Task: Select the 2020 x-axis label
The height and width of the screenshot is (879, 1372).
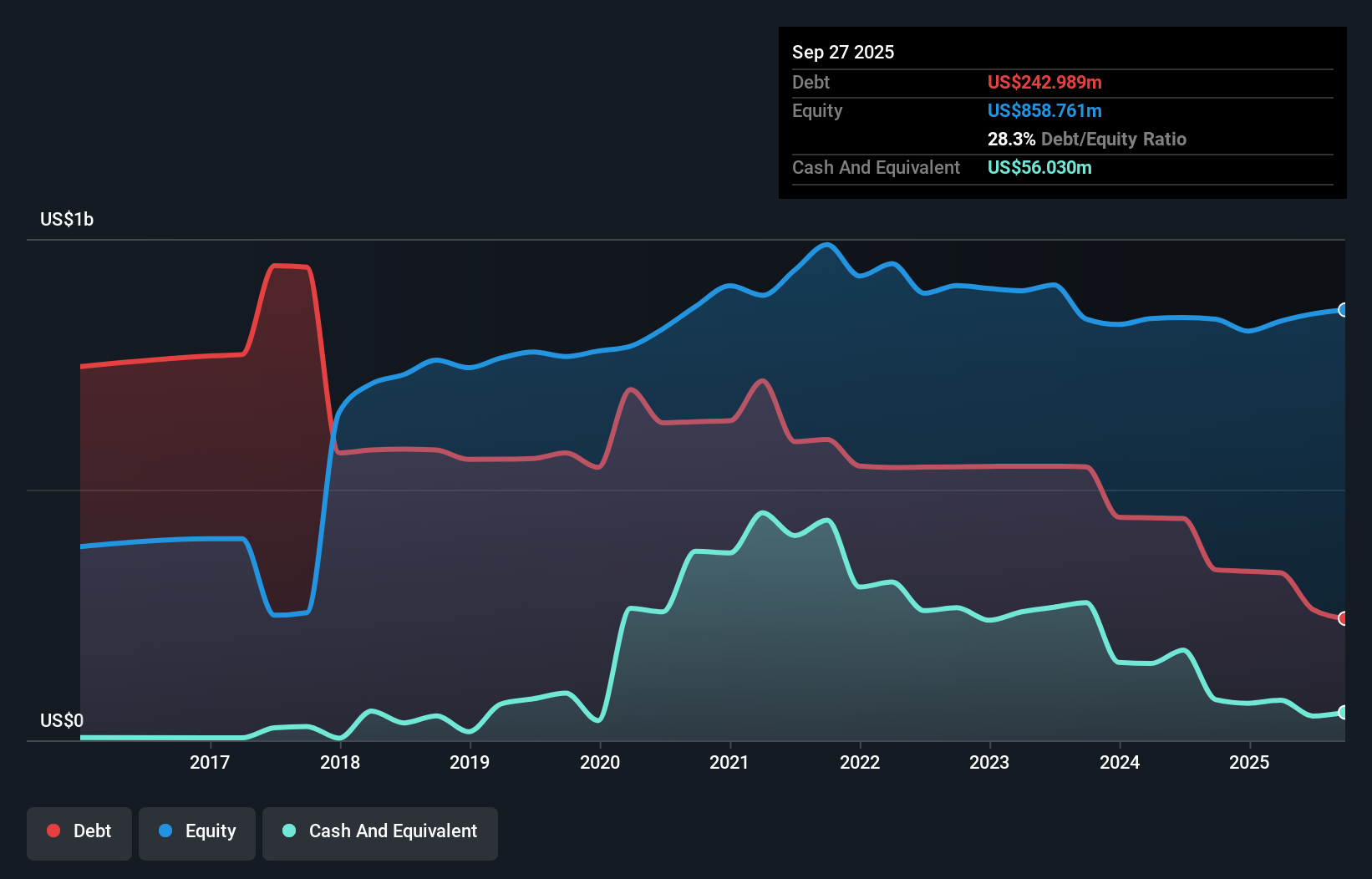Action: (x=600, y=762)
